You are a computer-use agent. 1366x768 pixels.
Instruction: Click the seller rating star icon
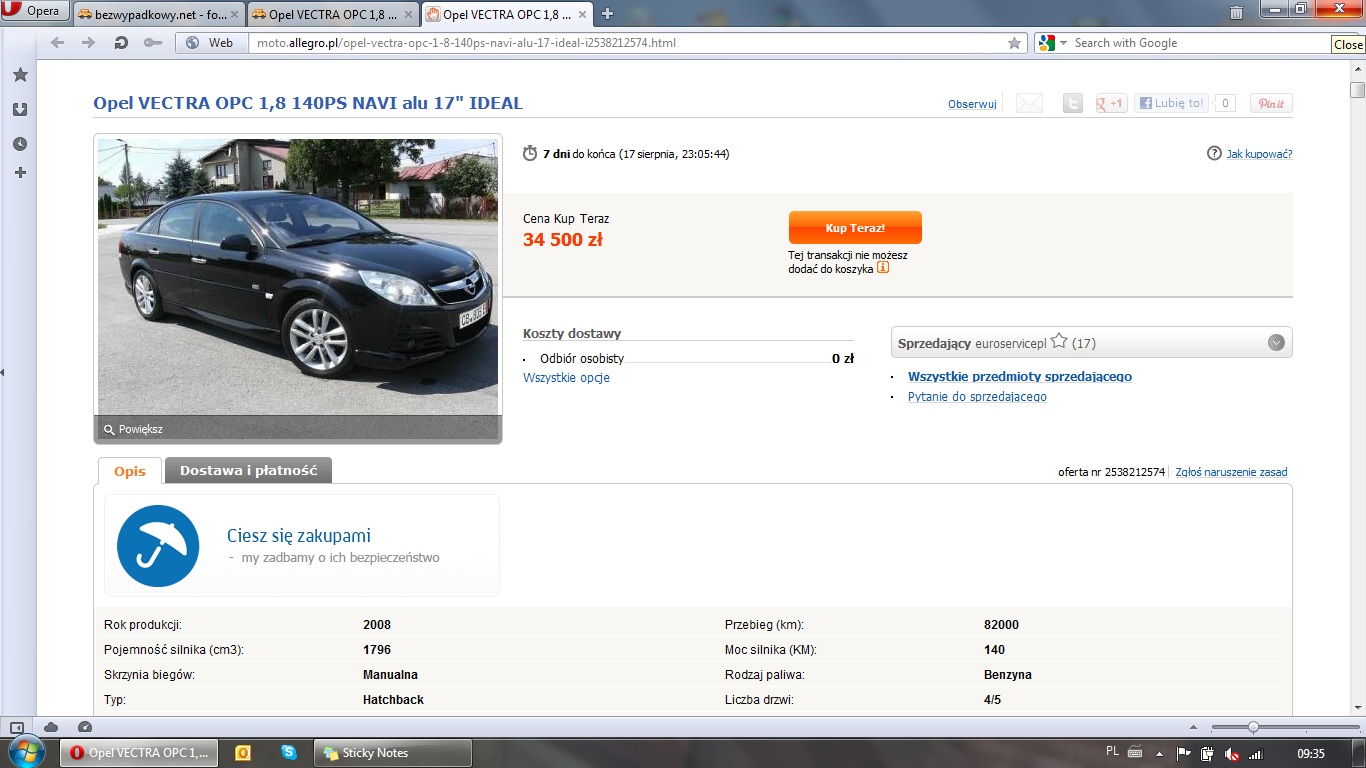(1059, 341)
